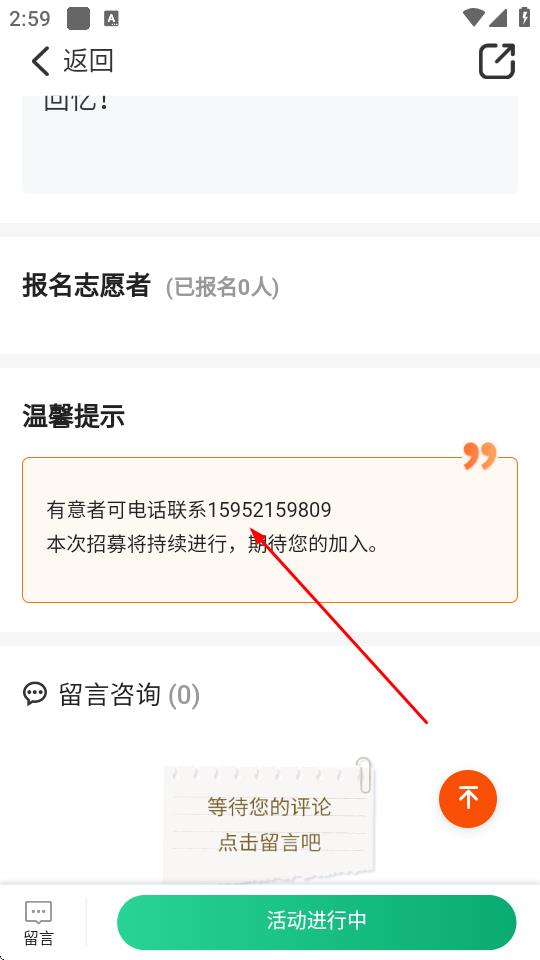Tap the keyboard indicator icon in status bar
The width and height of the screenshot is (540, 960).
click(x=111, y=19)
